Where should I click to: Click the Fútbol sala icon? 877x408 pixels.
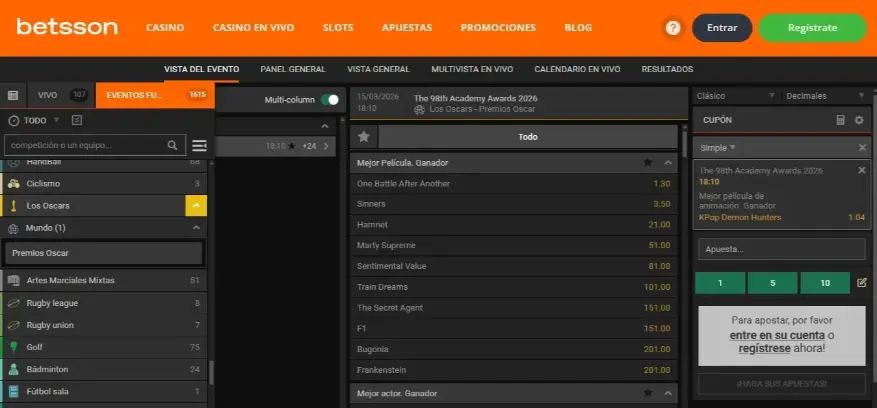click(x=14, y=391)
